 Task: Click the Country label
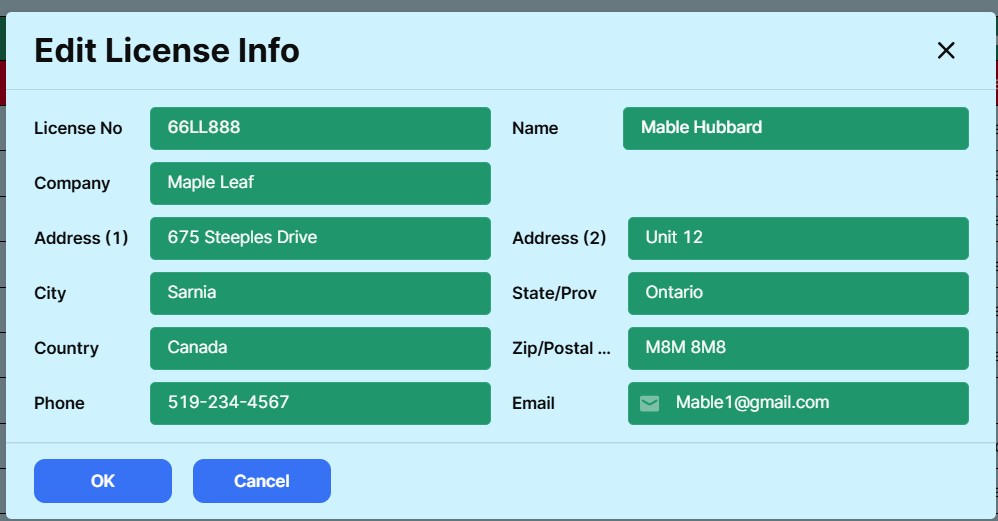[x=66, y=349]
